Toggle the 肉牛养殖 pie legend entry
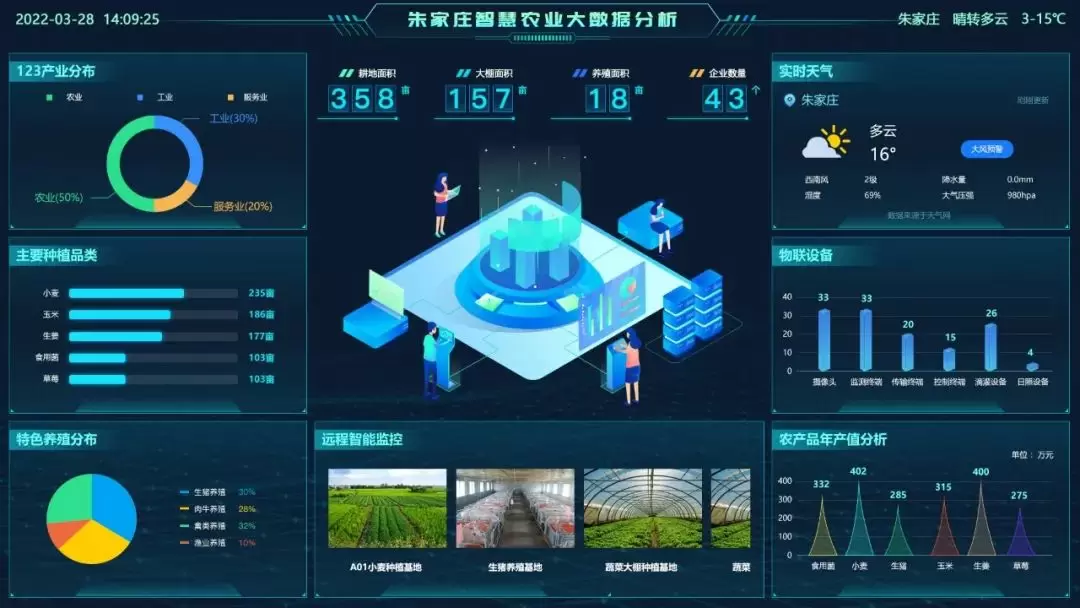 tap(217, 509)
